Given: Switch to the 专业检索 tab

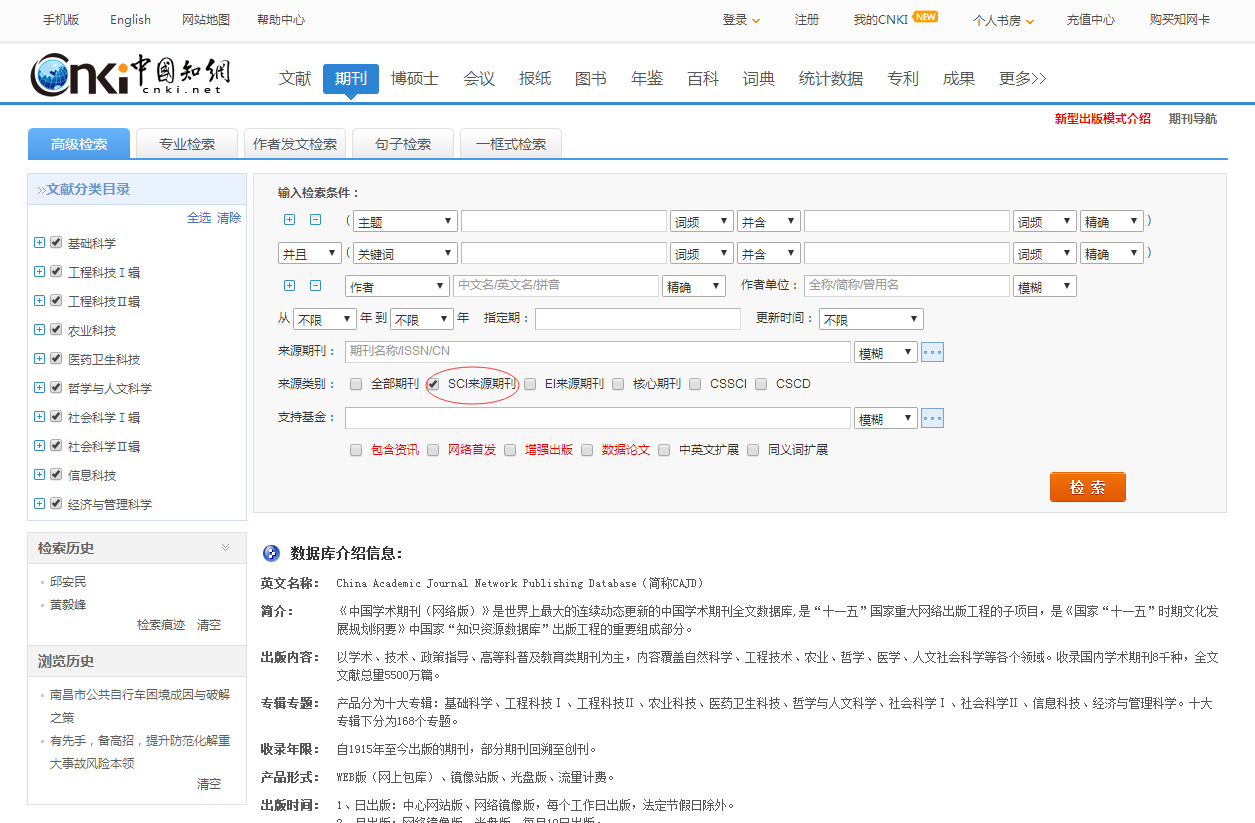Looking at the screenshot, I should [x=187, y=144].
